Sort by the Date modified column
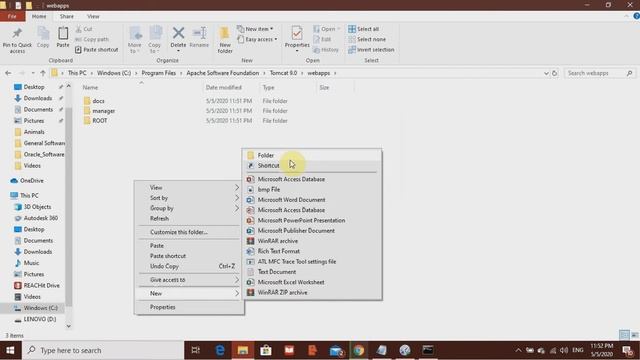This screenshot has height=360, width=640. tap(224, 87)
